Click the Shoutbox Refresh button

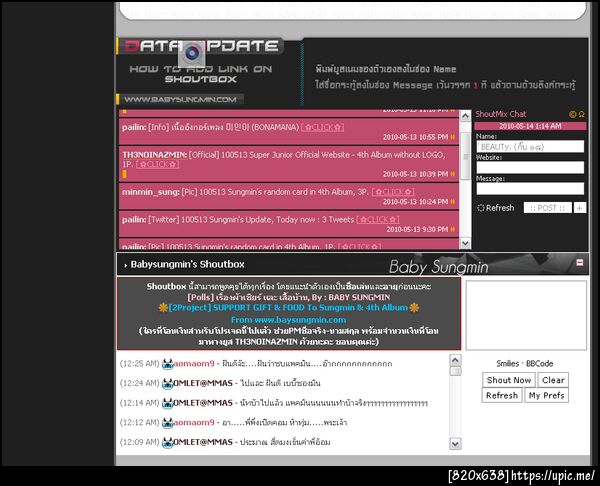(x=502, y=395)
